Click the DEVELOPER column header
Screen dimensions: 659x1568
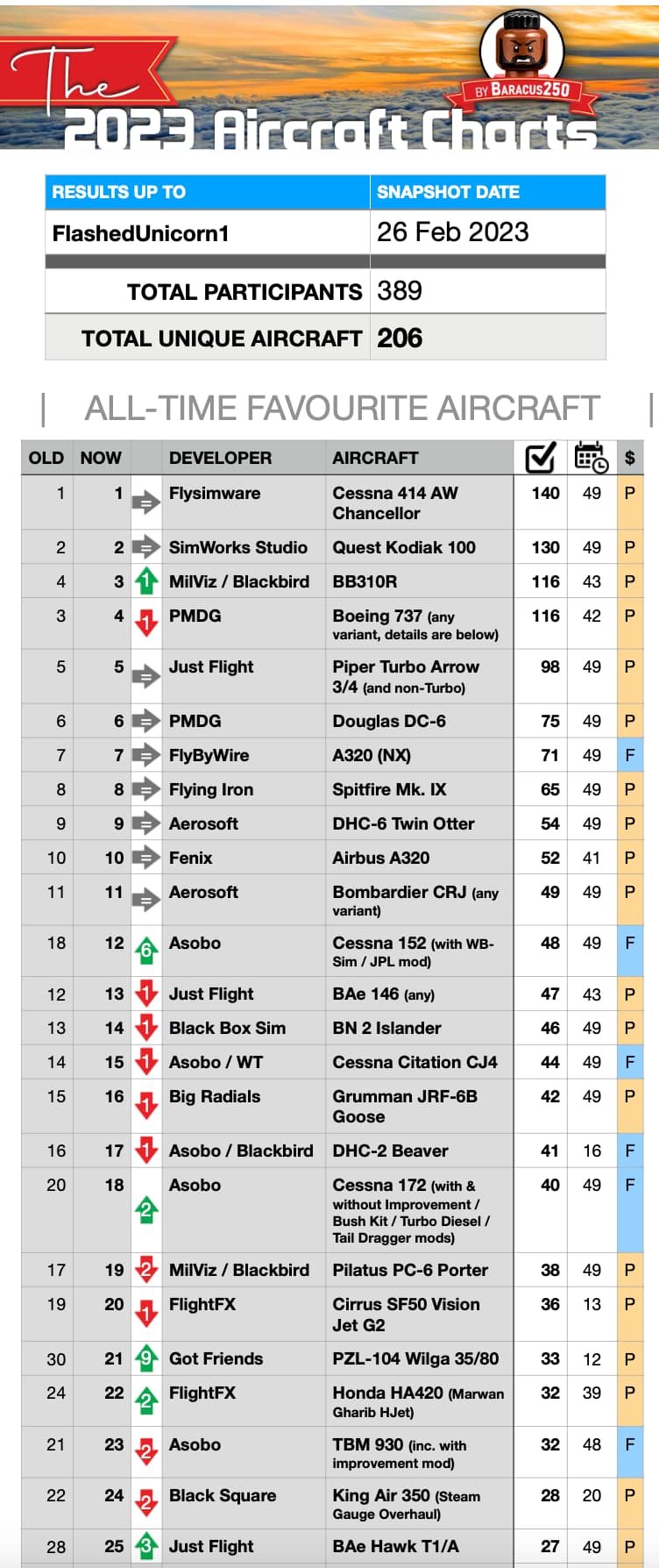pos(220,458)
